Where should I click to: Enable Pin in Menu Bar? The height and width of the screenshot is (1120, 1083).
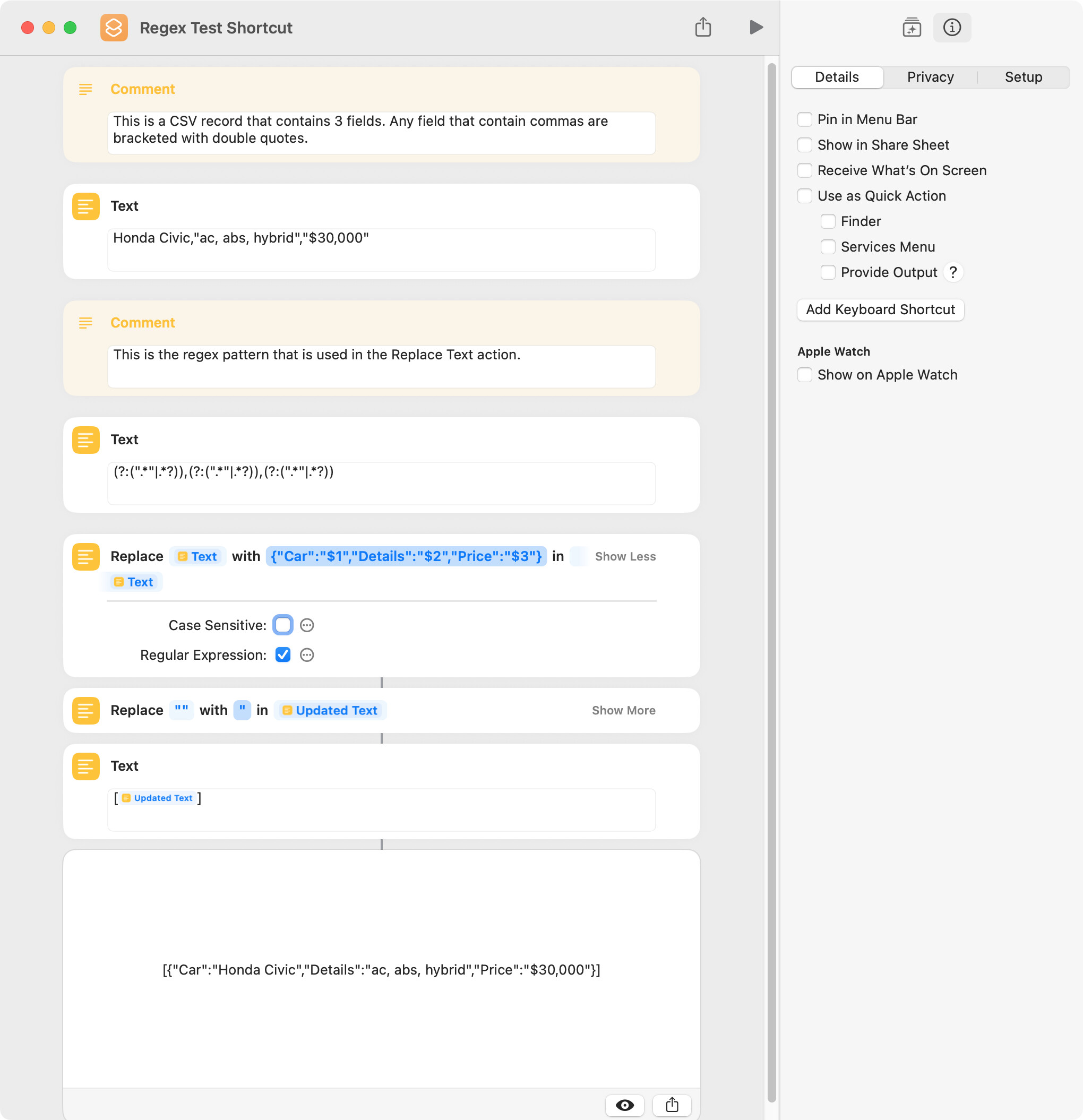805,119
